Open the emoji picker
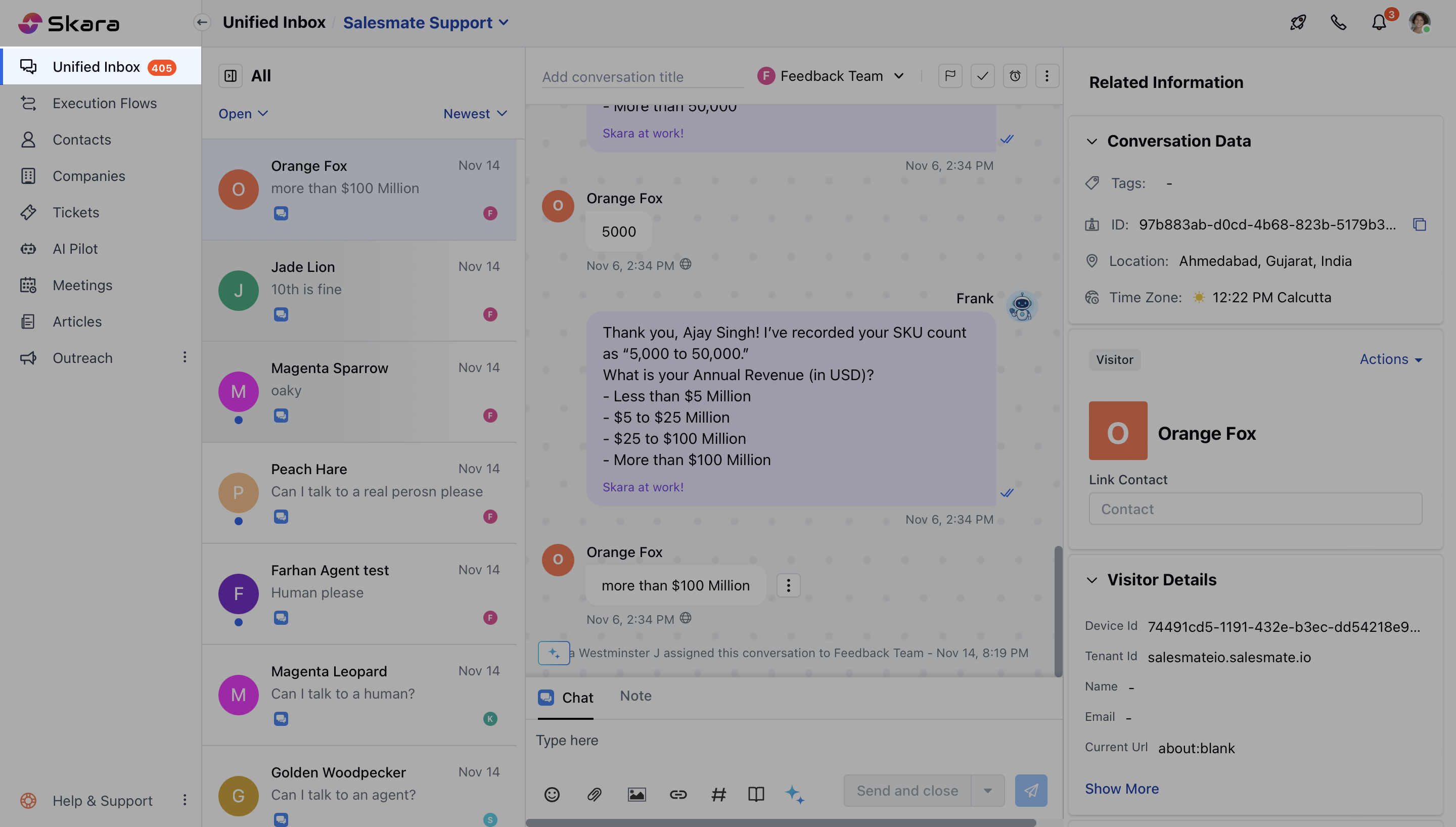 pos(552,794)
